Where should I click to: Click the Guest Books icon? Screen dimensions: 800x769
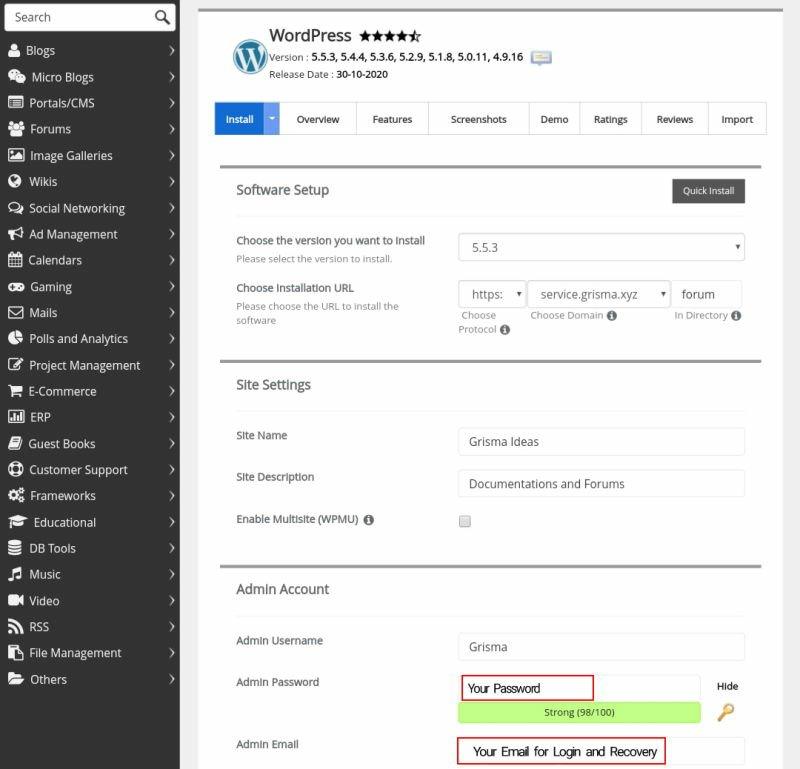(15, 443)
